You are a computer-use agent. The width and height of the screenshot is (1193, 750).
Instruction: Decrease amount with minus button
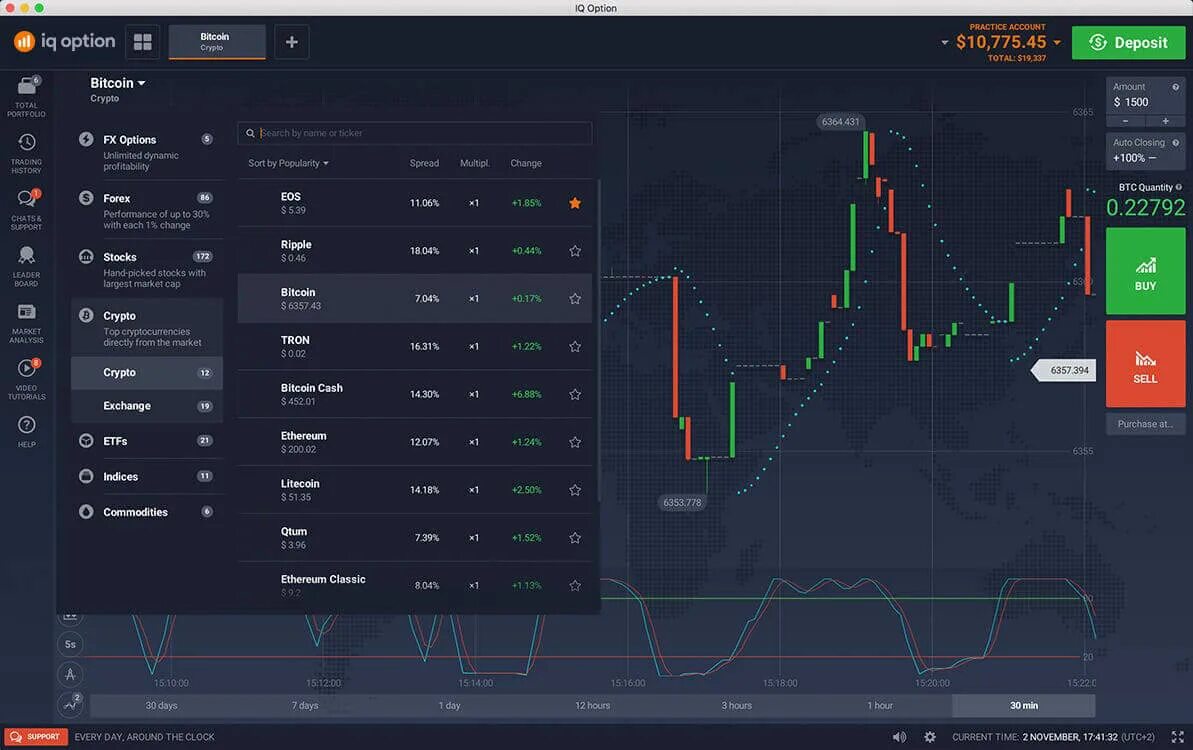tap(1125, 121)
